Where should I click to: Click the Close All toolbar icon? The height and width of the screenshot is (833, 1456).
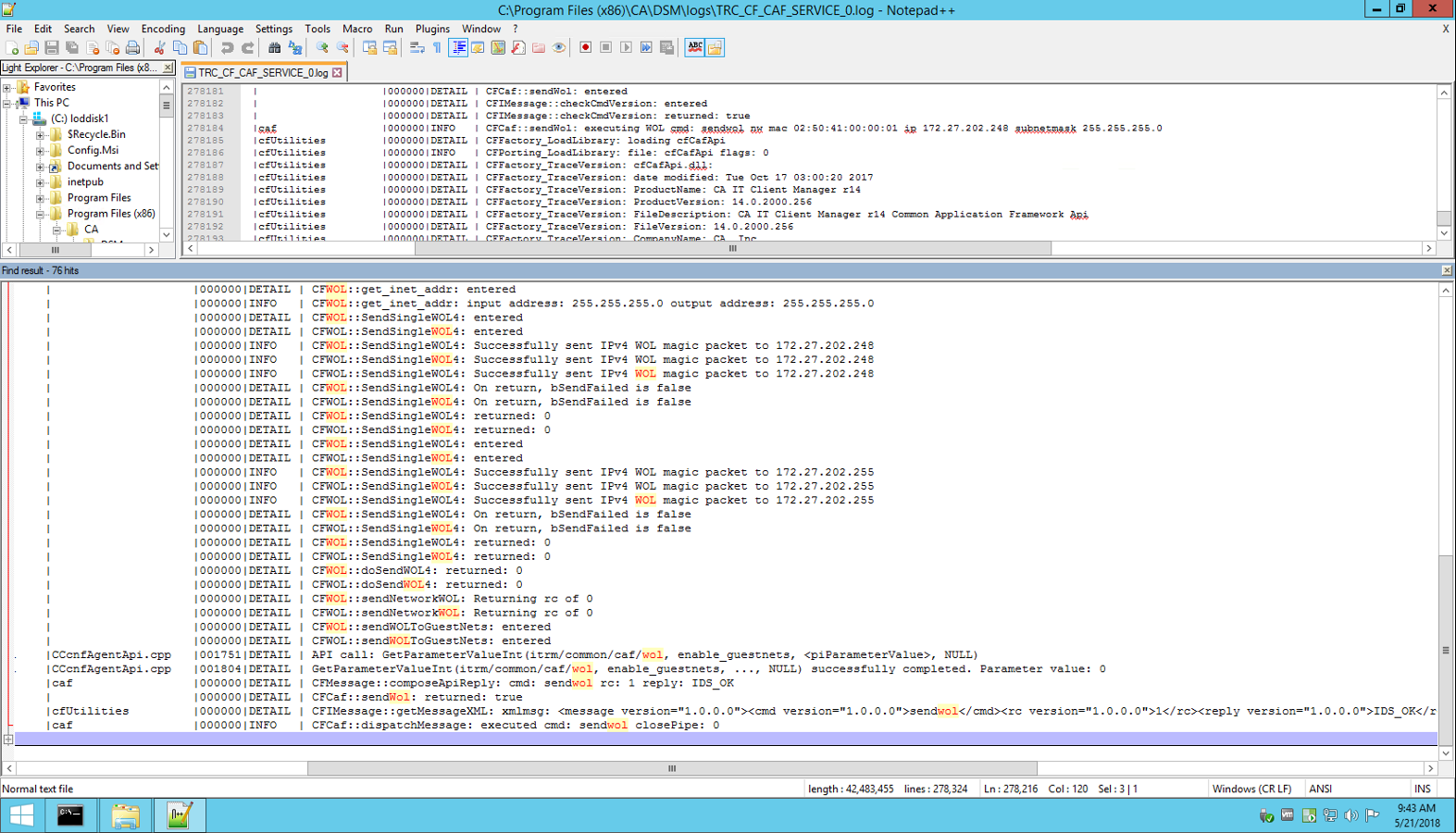click(112, 47)
